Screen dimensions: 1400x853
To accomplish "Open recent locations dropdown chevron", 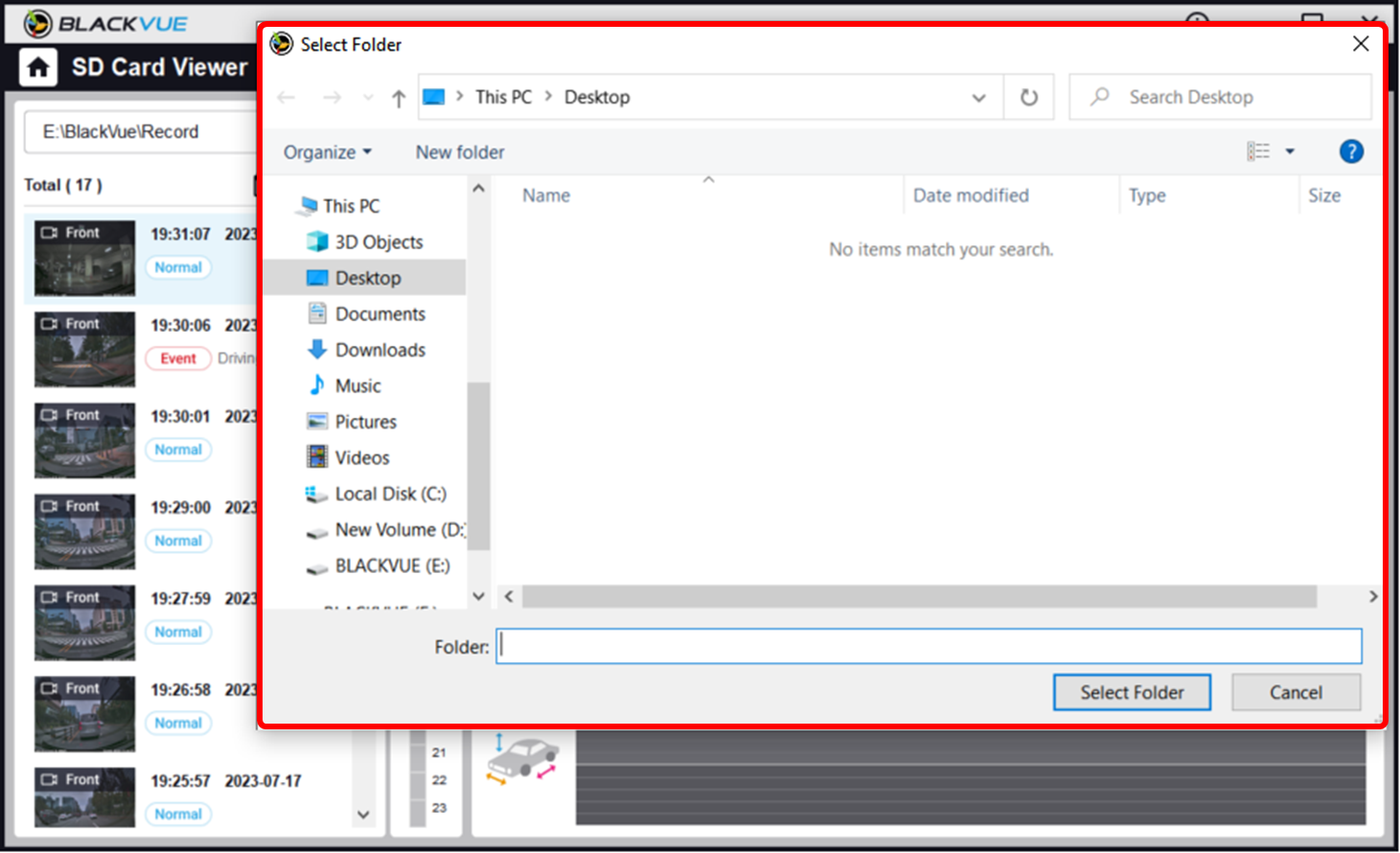I will pyautogui.click(x=368, y=98).
